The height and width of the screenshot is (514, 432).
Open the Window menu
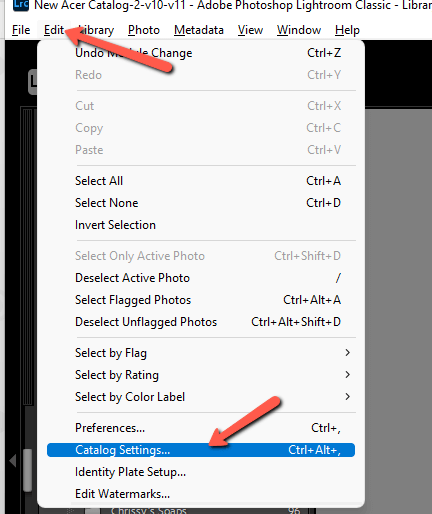click(x=299, y=30)
